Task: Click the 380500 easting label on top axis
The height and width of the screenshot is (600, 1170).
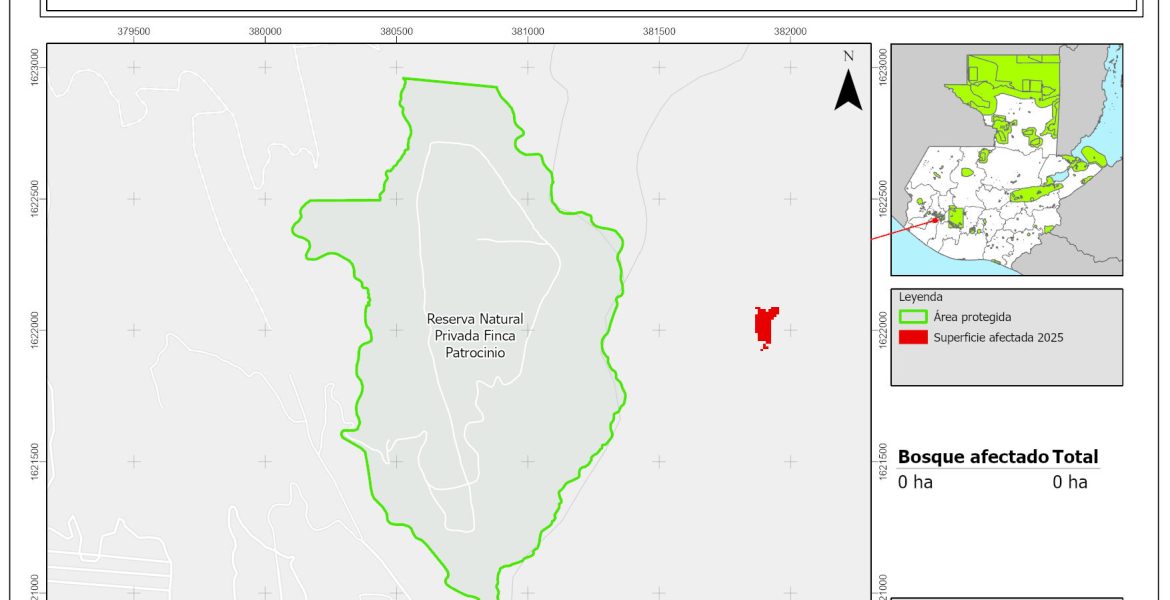Action: coord(396,32)
